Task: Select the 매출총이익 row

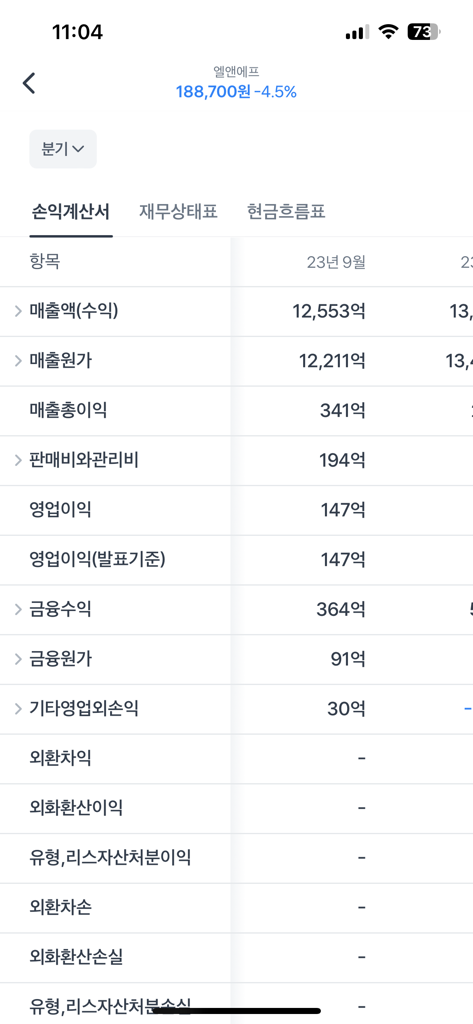Action: point(236,411)
